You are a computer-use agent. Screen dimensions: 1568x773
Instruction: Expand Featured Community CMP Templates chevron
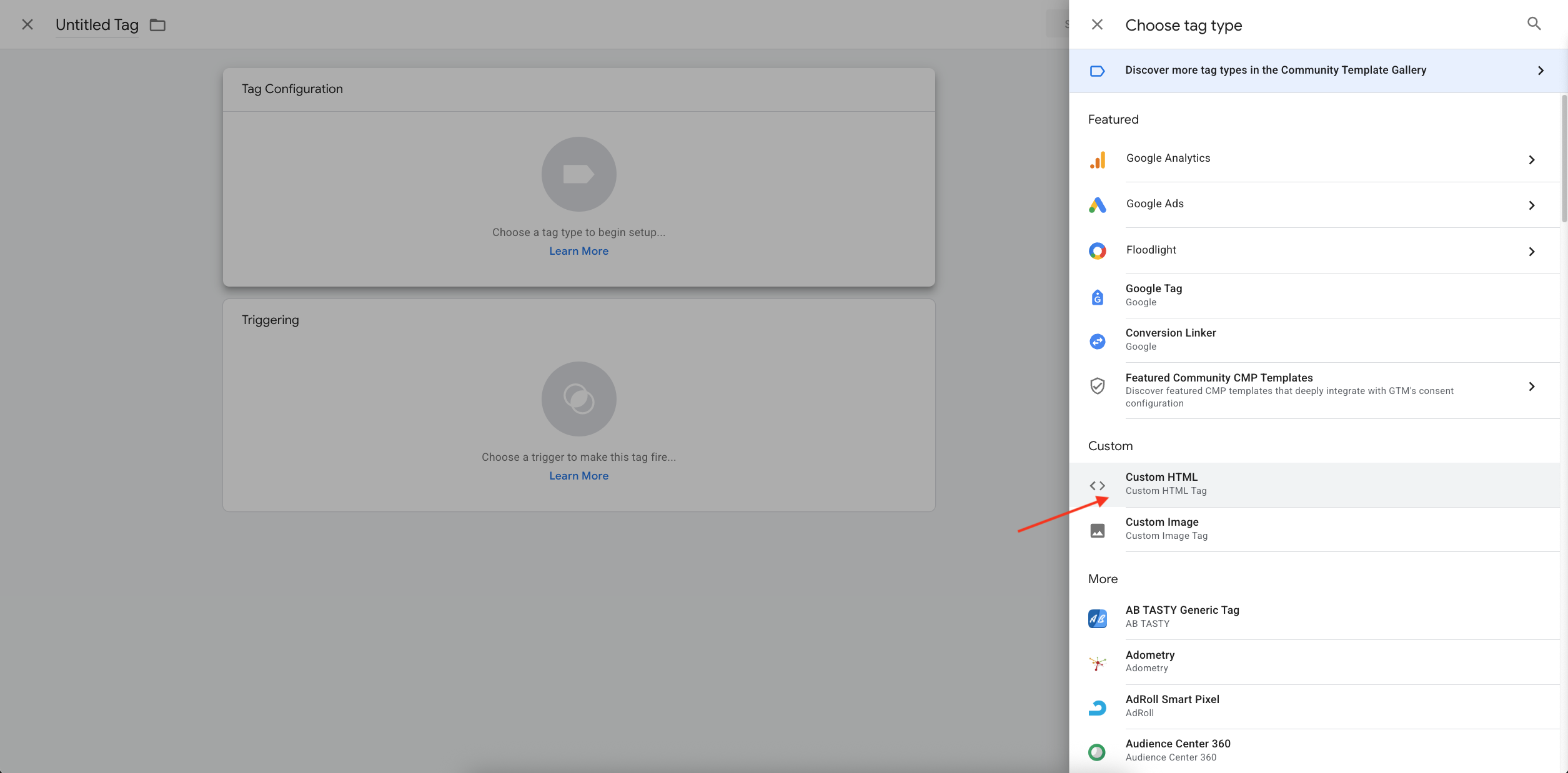pyautogui.click(x=1531, y=386)
